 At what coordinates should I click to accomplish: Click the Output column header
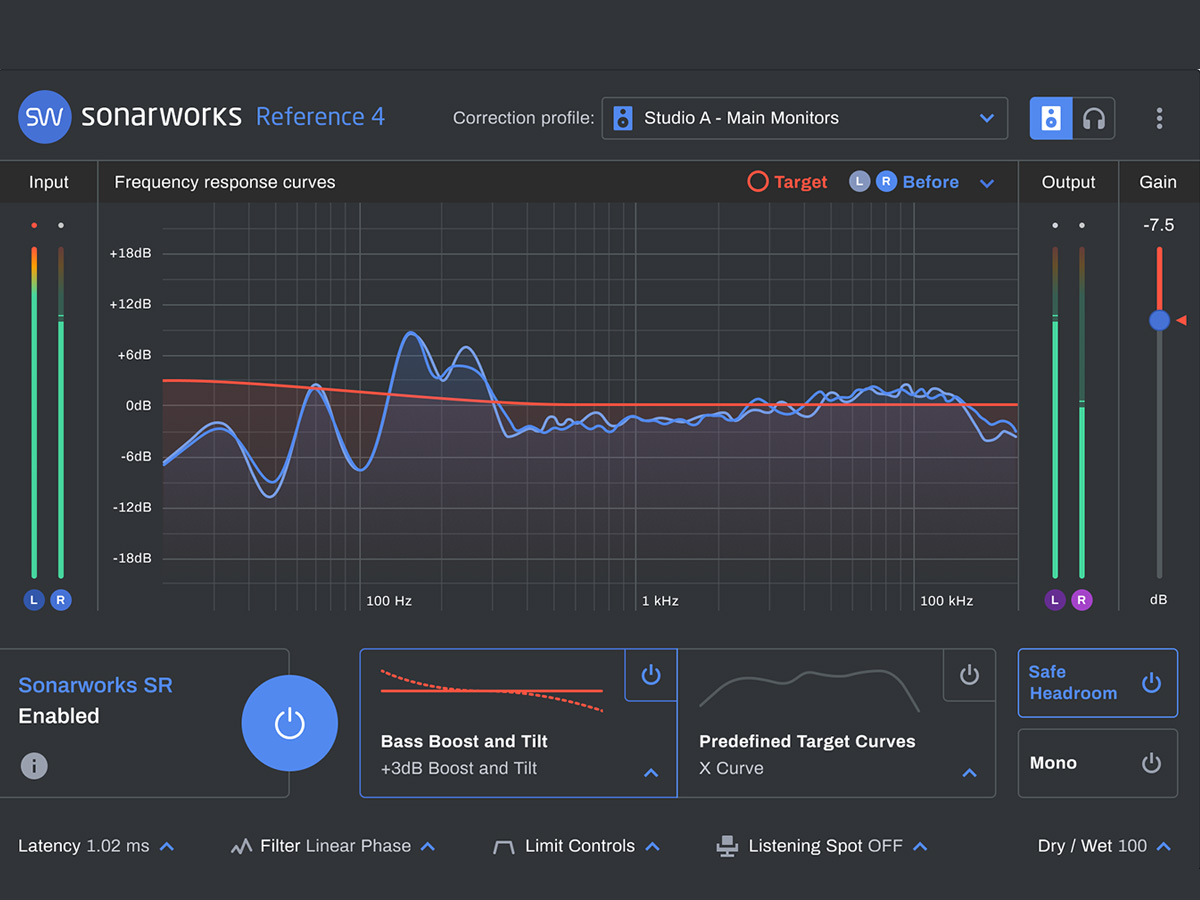coord(1069,182)
